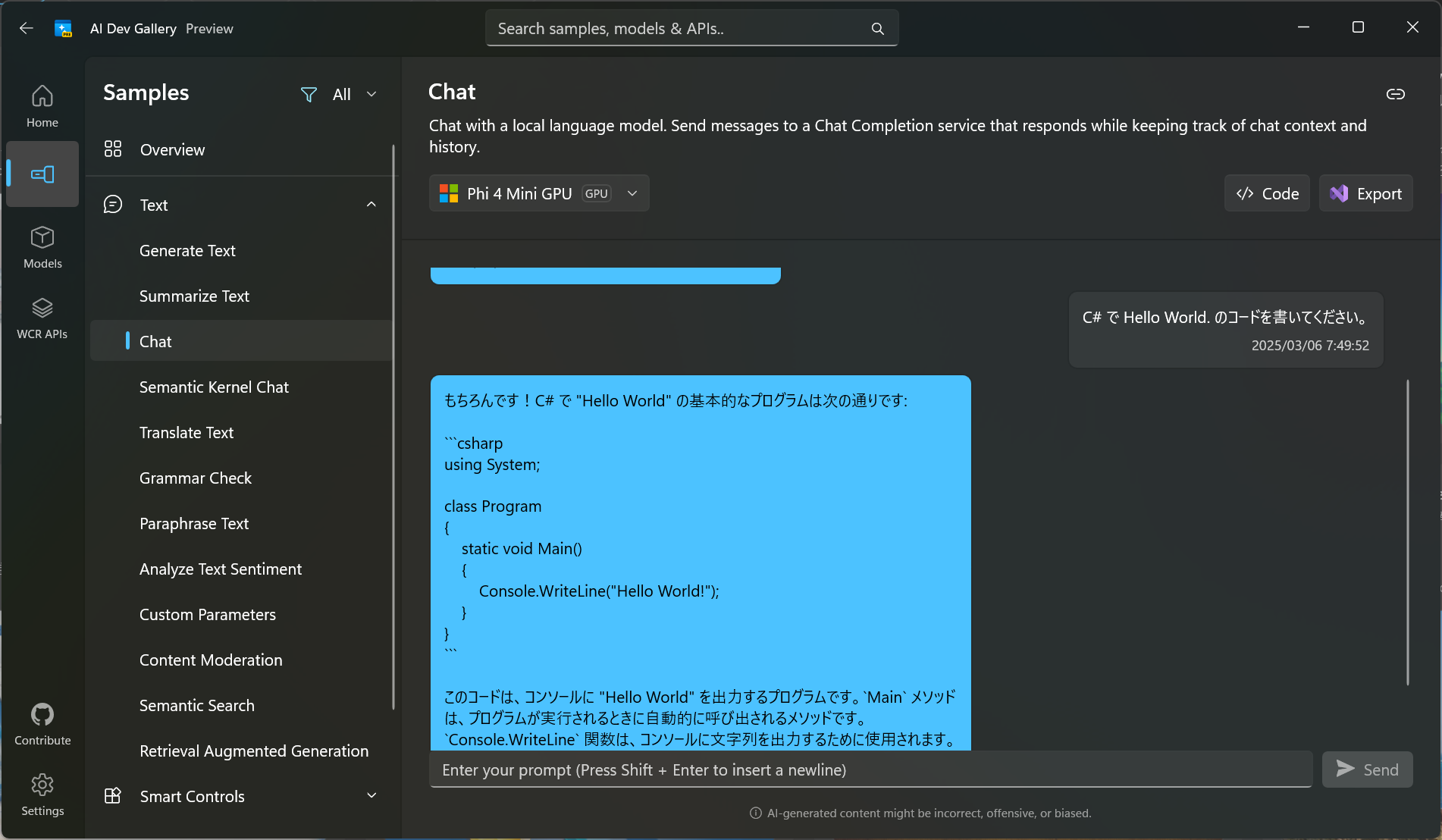Screen dimensions: 1442x840
Task: Navigate back using the back arrow
Action: tap(26, 28)
